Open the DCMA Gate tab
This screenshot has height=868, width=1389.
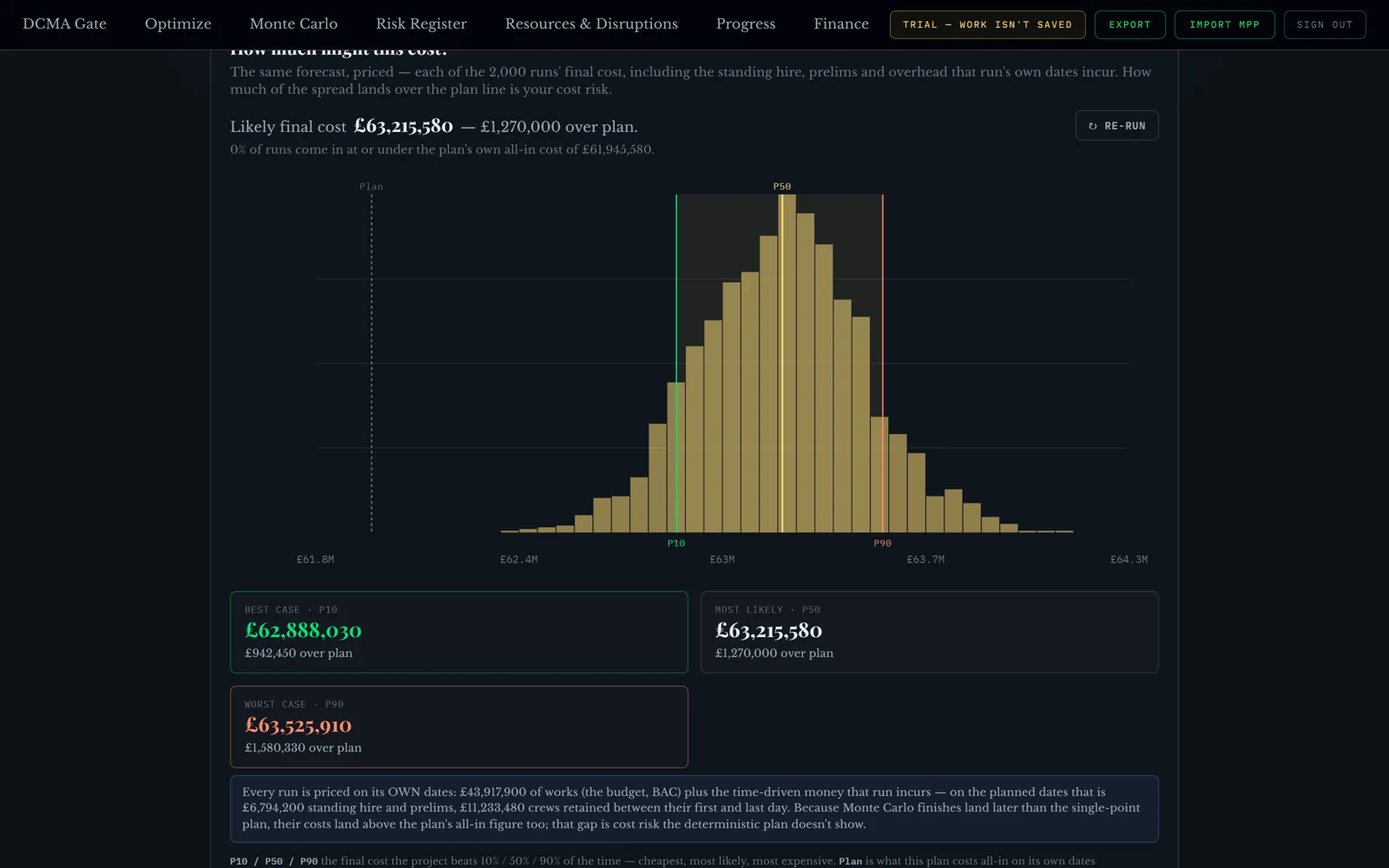(64, 24)
